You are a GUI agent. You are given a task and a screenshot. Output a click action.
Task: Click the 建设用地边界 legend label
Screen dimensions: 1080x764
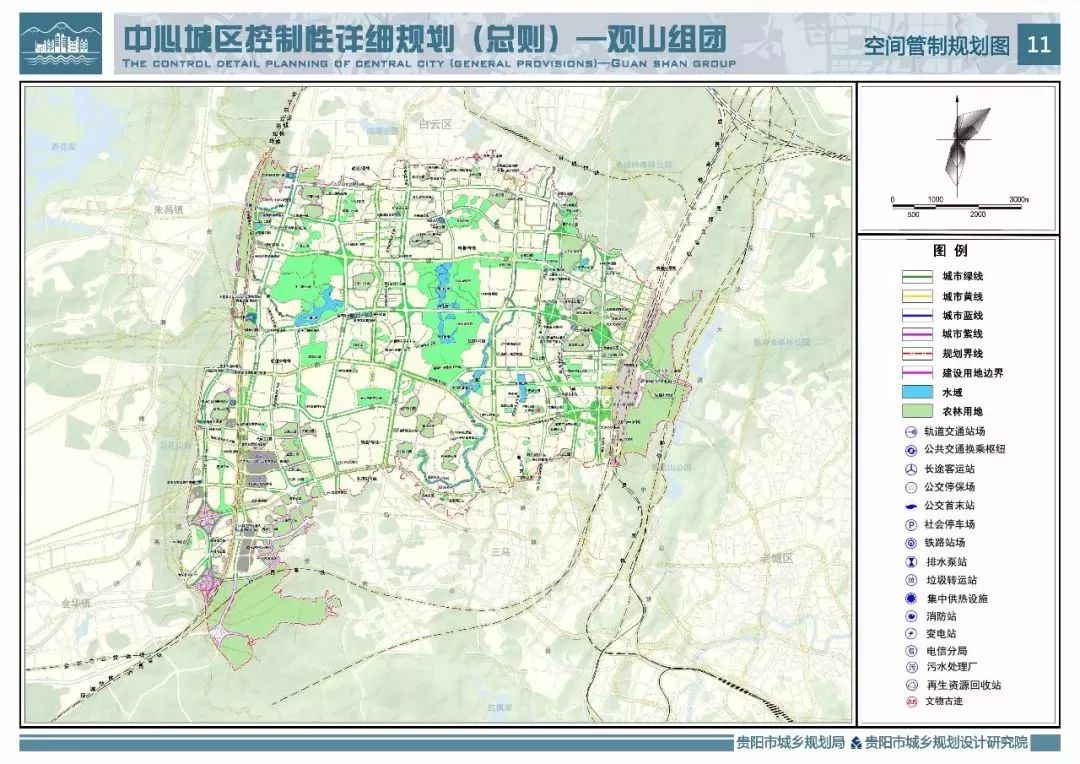click(973, 373)
